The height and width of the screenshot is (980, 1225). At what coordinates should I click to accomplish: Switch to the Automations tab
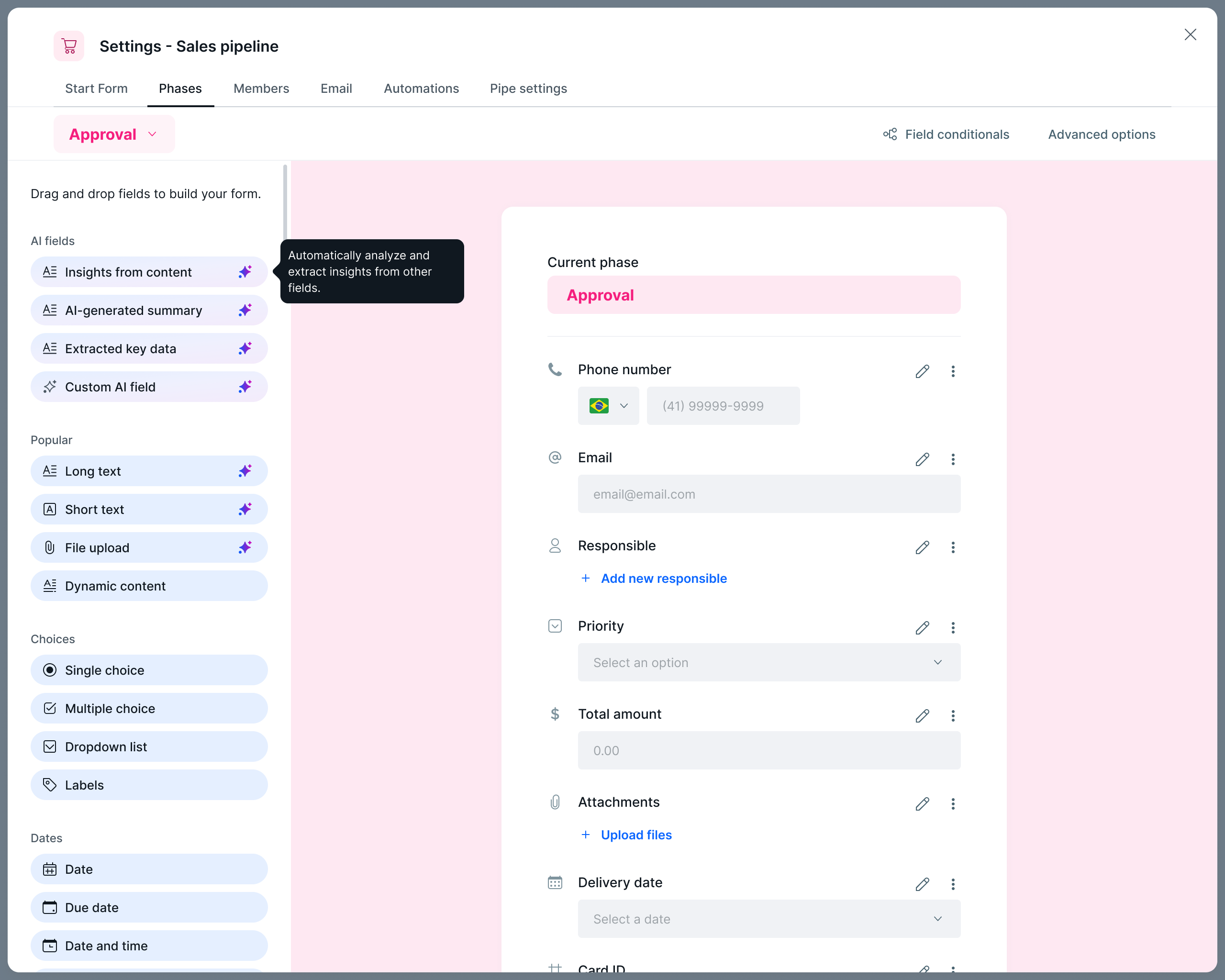tap(421, 89)
